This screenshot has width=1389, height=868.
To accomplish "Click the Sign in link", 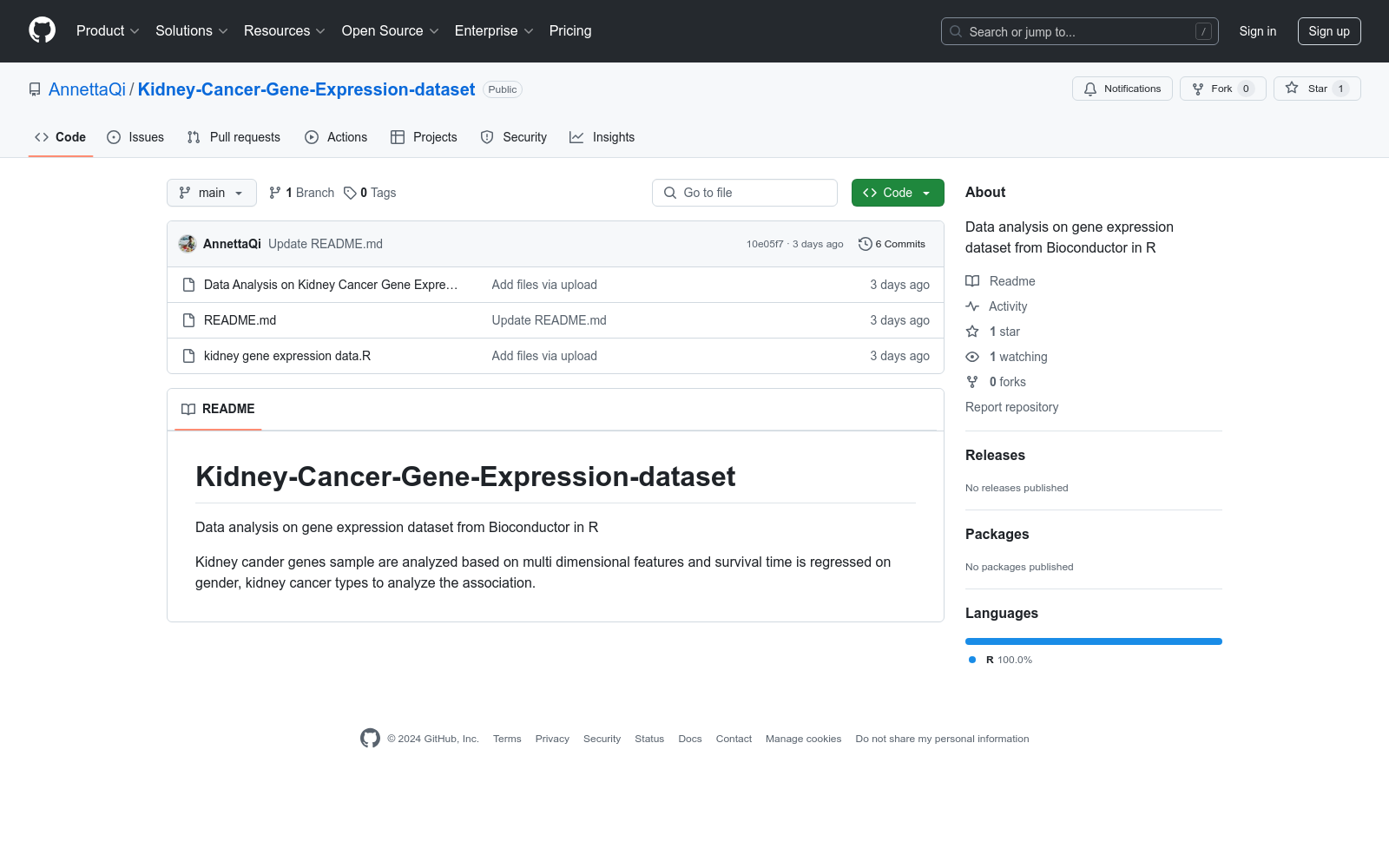I will 1258,31.
